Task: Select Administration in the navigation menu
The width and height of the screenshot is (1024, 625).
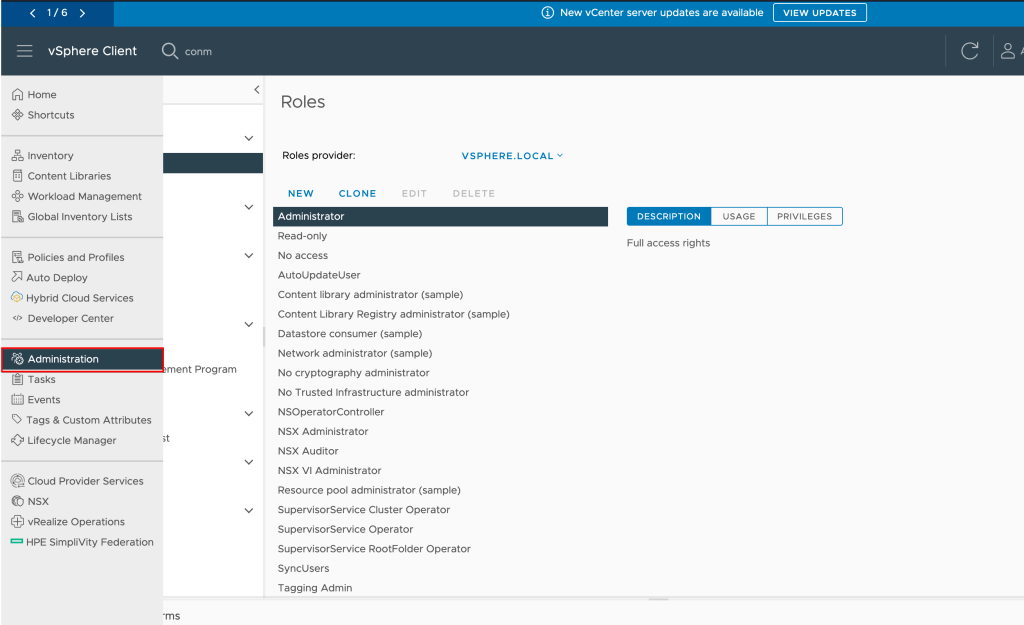Action: pyautogui.click(x=63, y=359)
